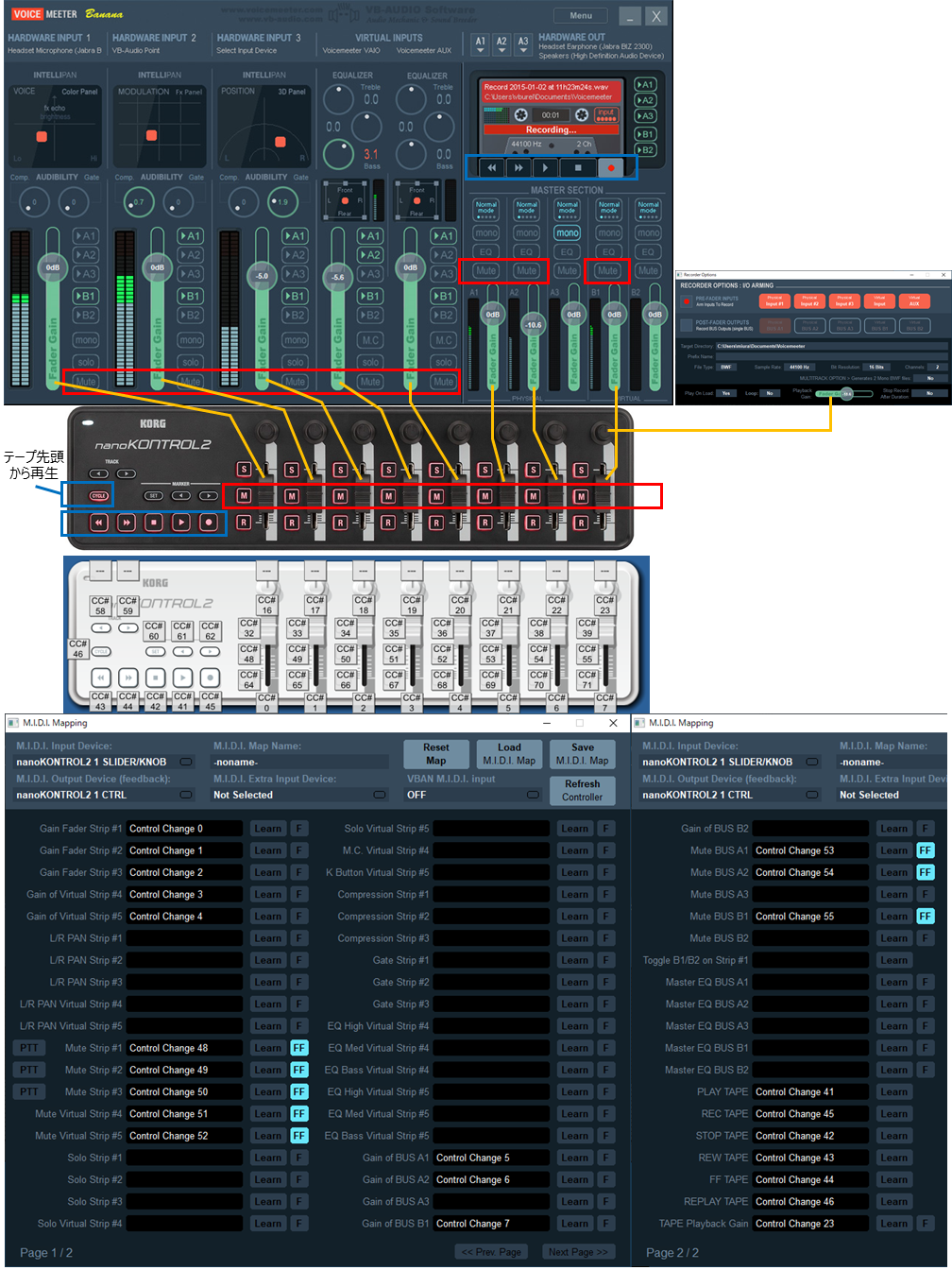
Task: Go to Prev. Page of M.I.D.I. Mapping
Action: coord(491,1252)
